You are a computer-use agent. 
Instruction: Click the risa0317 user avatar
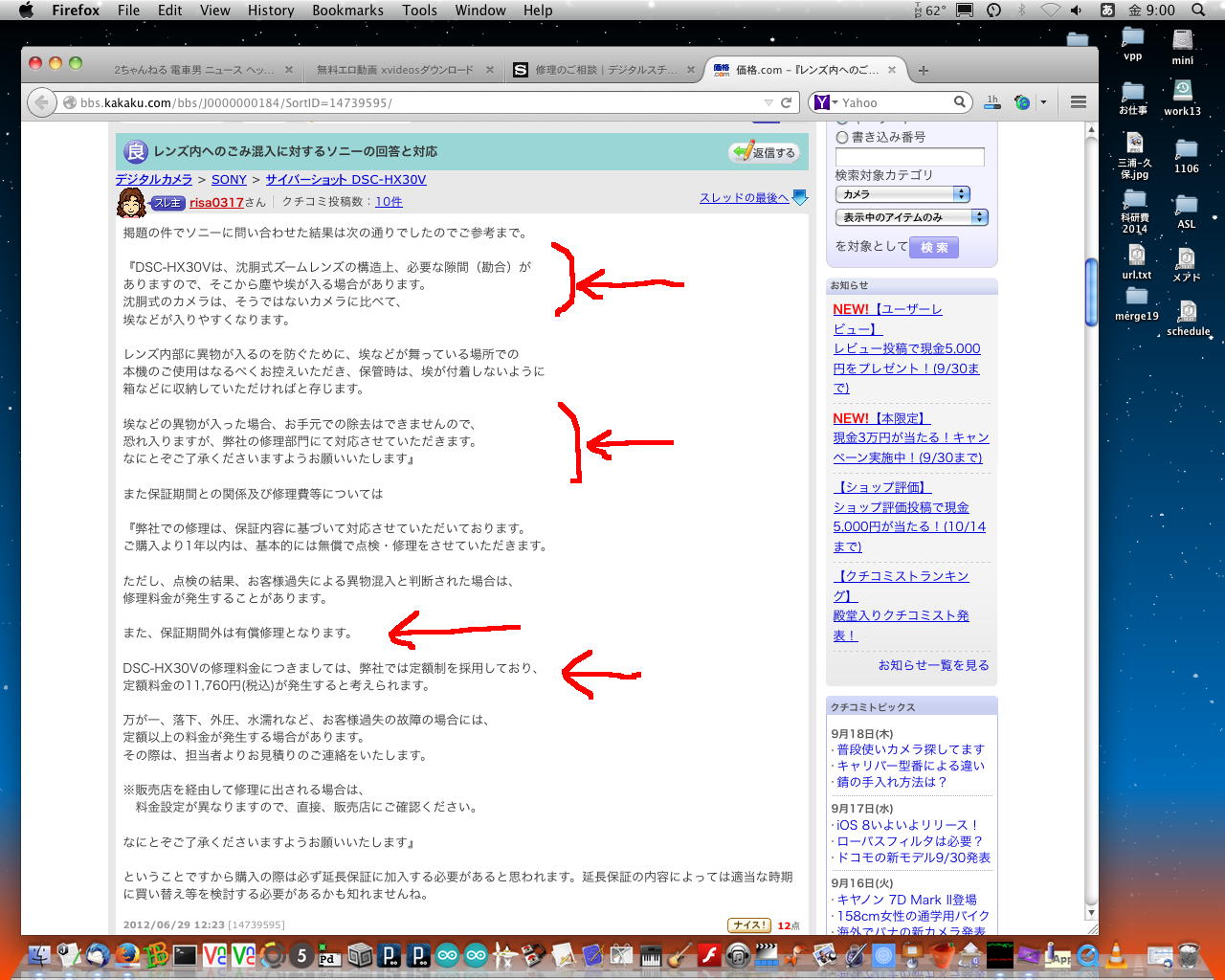tap(131, 202)
